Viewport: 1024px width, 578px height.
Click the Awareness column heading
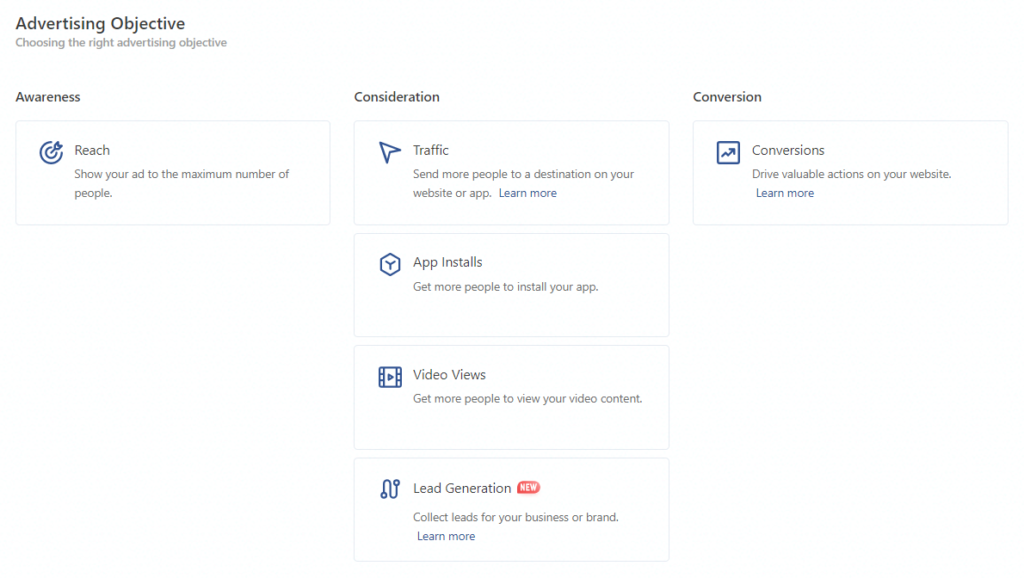pos(48,97)
